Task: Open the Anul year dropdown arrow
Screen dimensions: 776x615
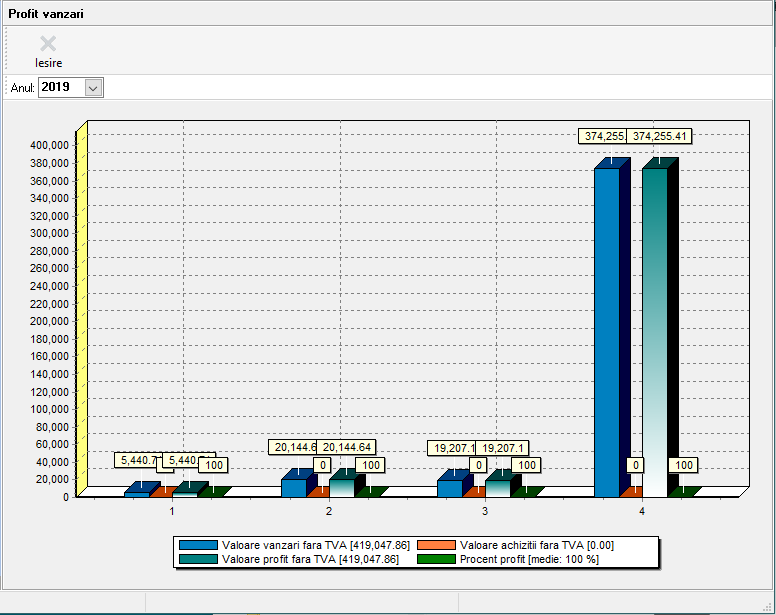Action: pyautogui.click(x=94, y=88)
